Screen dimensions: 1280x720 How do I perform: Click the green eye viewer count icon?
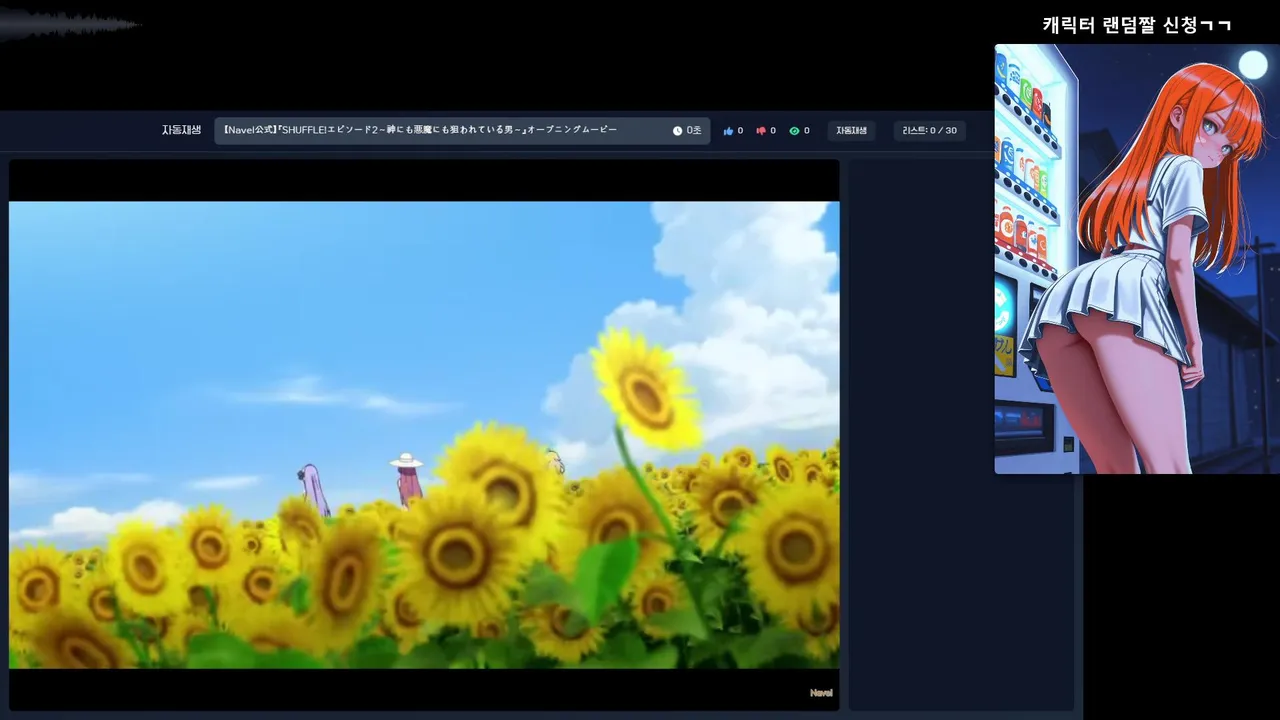794,131
